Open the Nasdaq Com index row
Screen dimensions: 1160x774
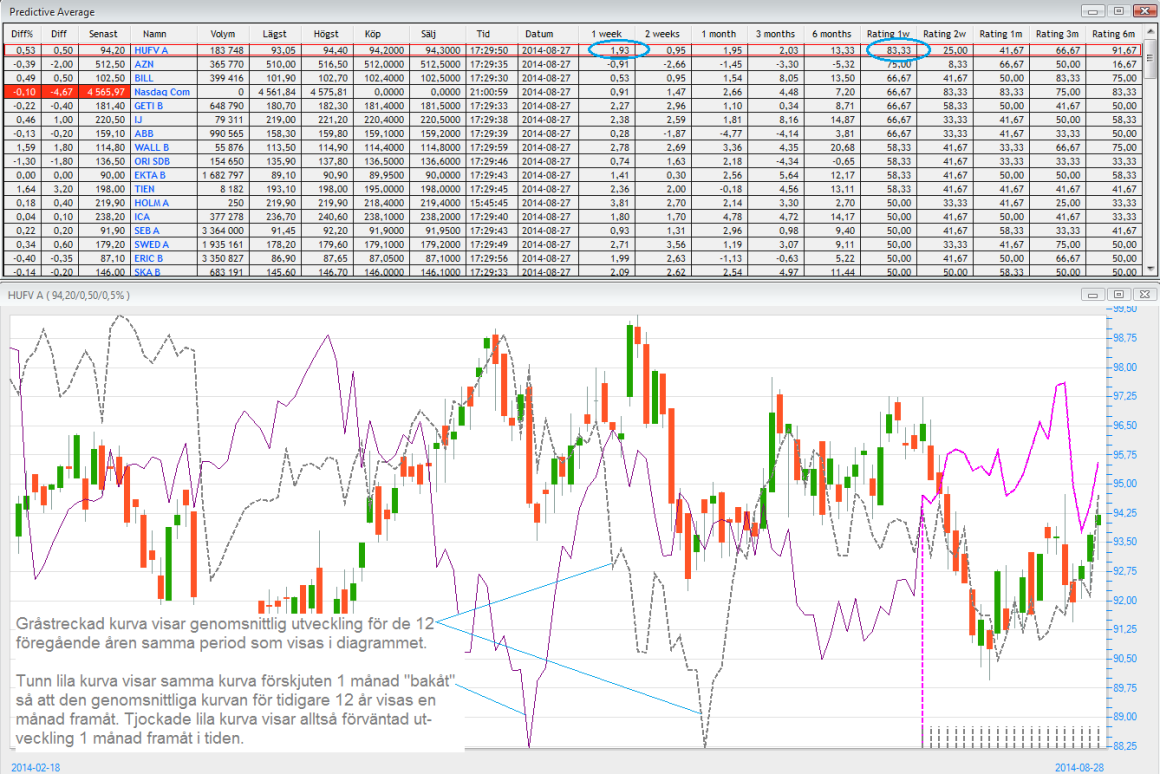click(161, 91)
